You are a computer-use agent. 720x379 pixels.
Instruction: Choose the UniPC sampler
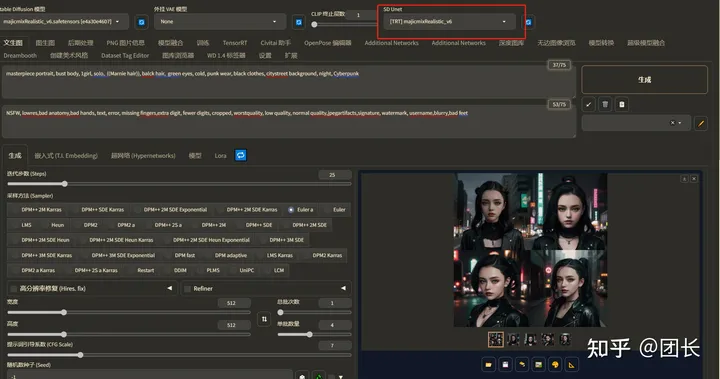(242, 270)
